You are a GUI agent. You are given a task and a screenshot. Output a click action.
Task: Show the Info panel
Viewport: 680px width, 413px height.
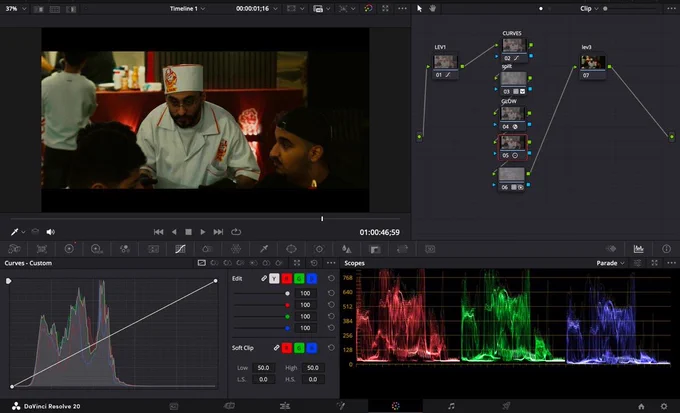pyautogui.click(x=667, y=249)
